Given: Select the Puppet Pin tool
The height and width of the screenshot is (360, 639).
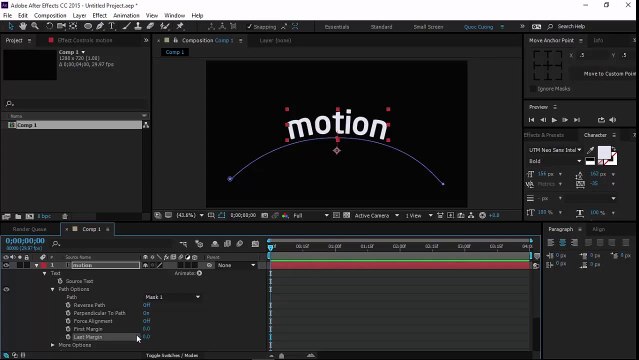Looking at the screenshot, I should [x=180, y=26].
